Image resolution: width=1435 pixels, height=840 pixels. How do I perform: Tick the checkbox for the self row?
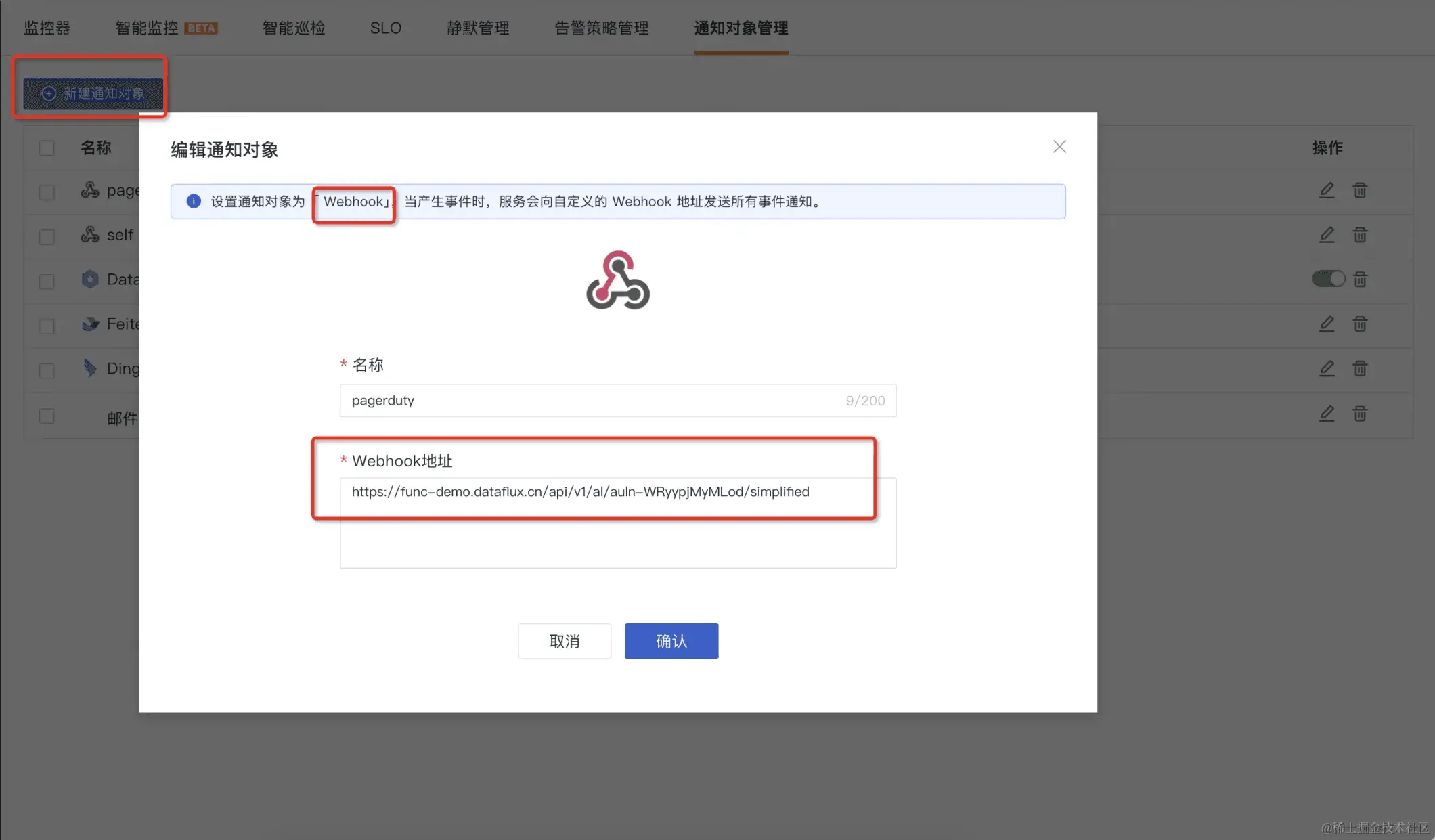point(47,237)
